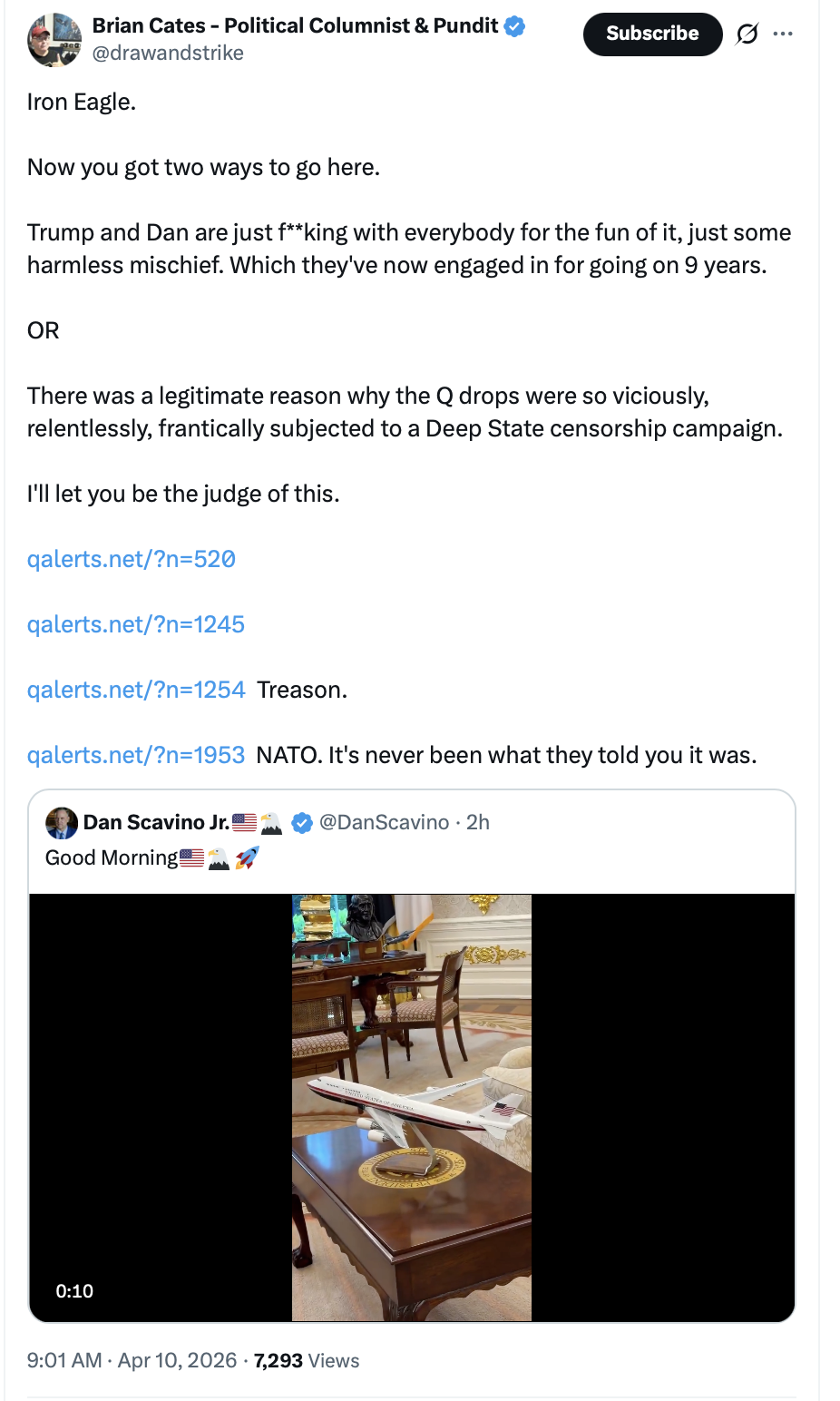The image size is (840, 1401).
Task: Click the Good Morning quoted tweet text
Action: point(112,857)
